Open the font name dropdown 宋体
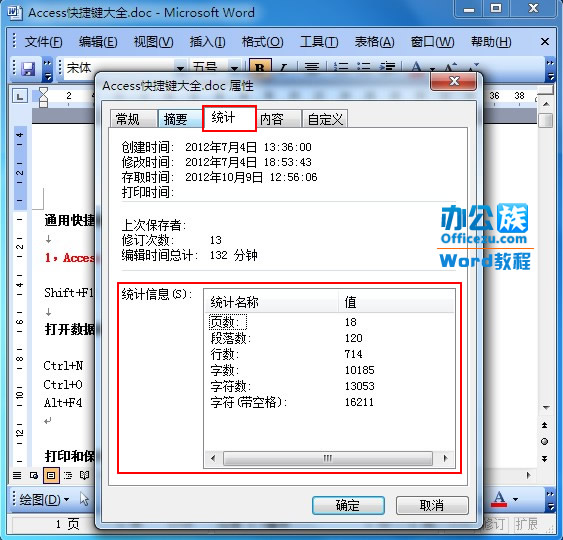Image resolution: width=563 pixels, height=540 pixels. tap(181, 68)
